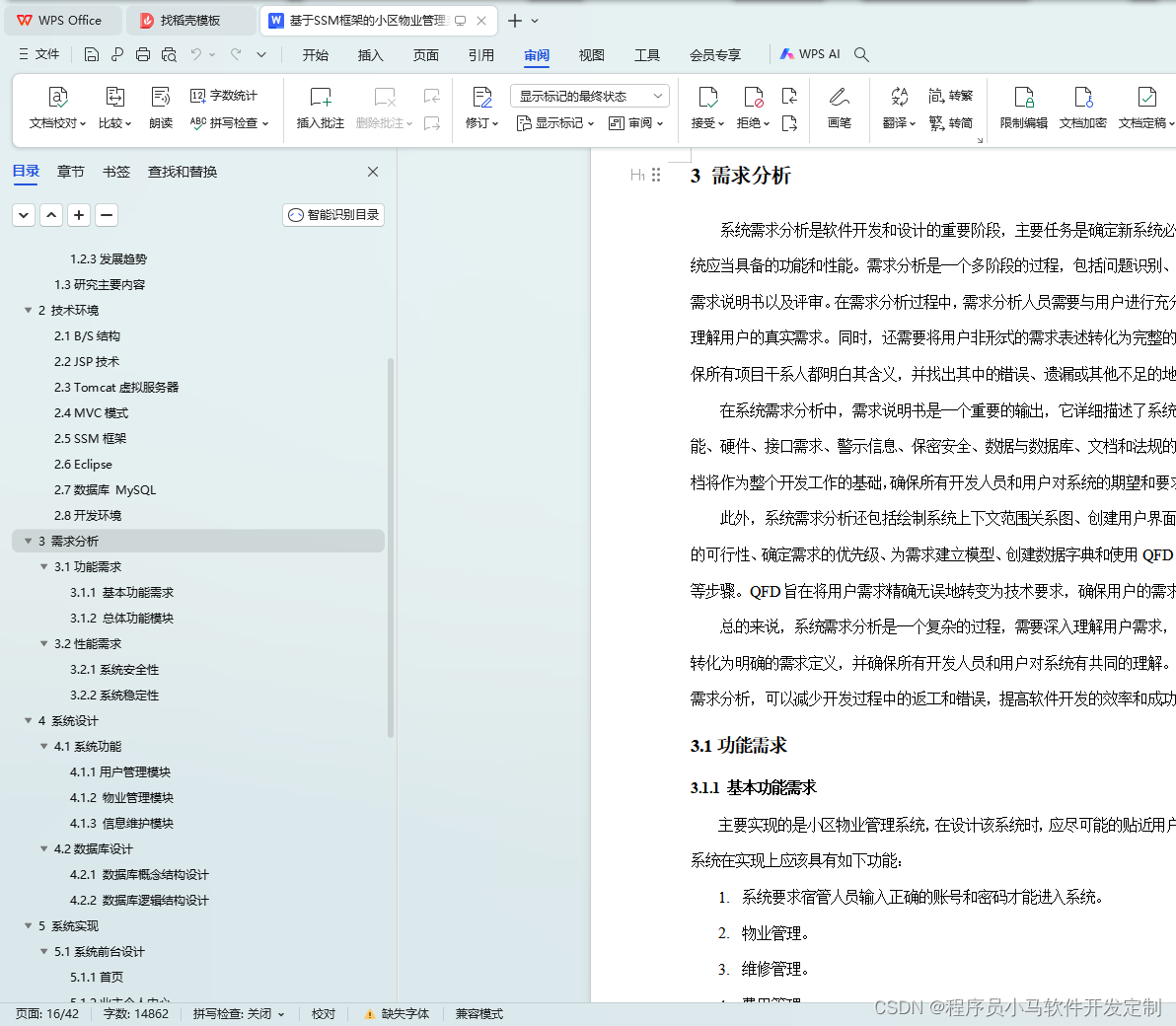Click the 繁转简 conversion button
Viewport: 1176px width, 1026px height.
[x=950, y=123]
